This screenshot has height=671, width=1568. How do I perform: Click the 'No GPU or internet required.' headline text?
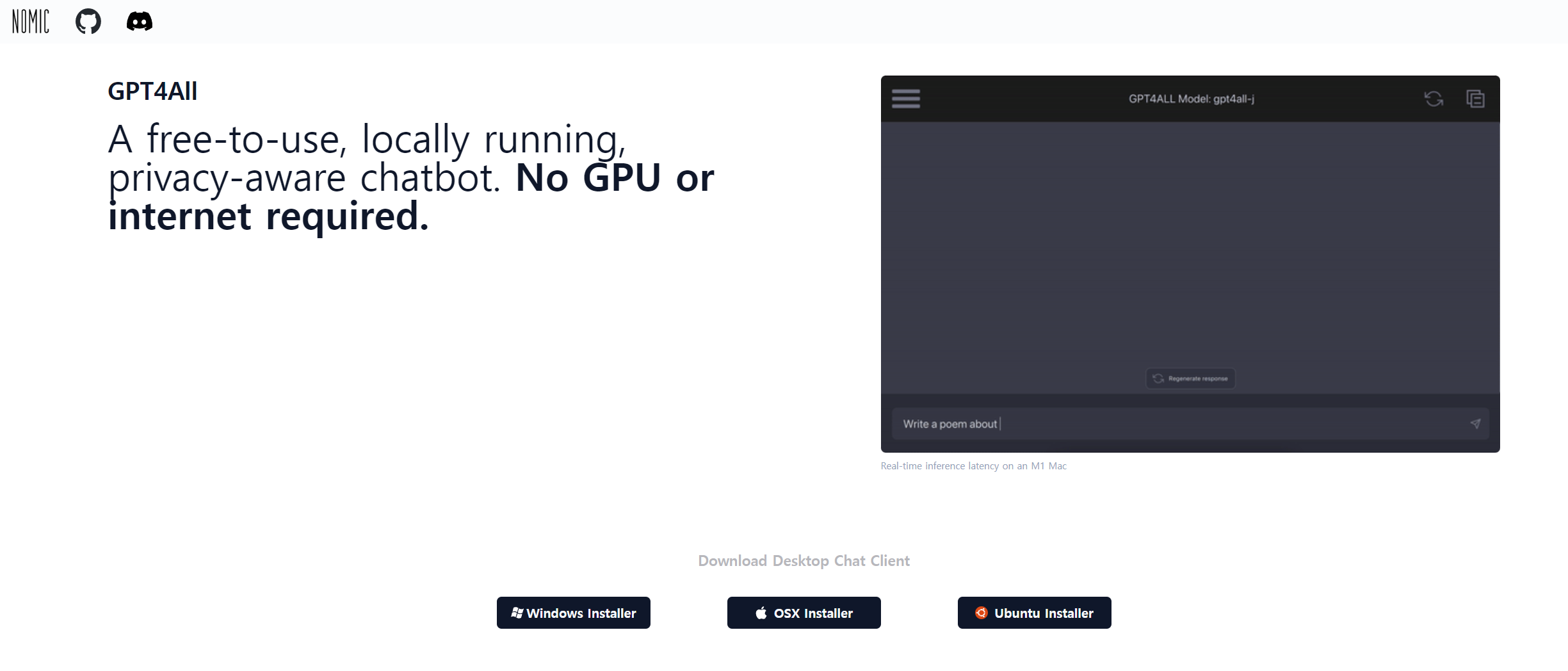411,197
